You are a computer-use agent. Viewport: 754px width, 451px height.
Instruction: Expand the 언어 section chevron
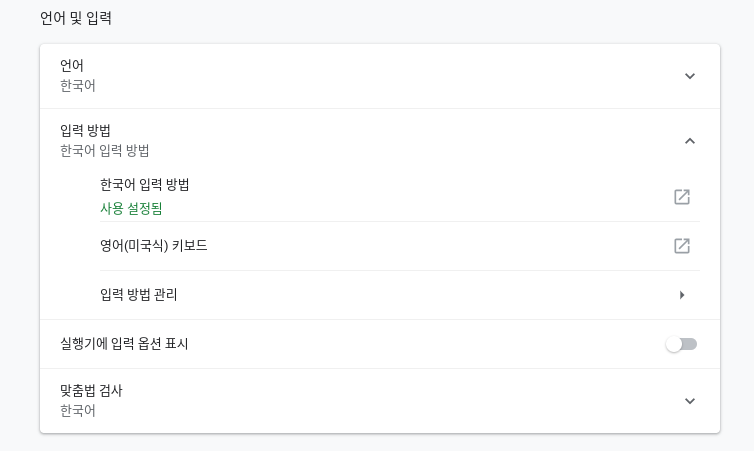(x=690, y=76)
